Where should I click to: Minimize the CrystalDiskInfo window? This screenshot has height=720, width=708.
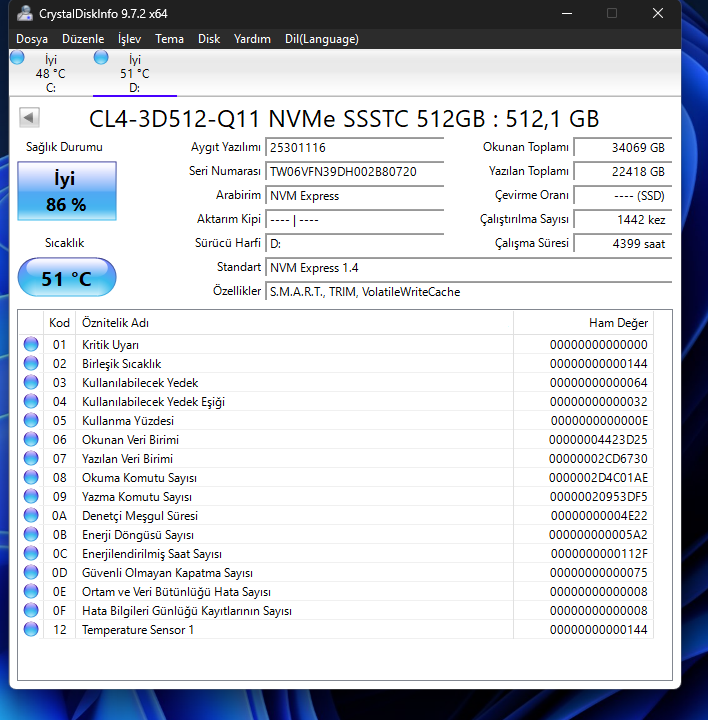(567, 13)
